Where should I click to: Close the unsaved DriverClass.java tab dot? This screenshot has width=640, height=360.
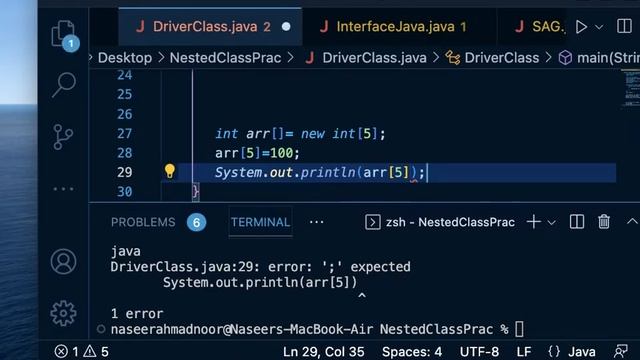tap(286, 27)
